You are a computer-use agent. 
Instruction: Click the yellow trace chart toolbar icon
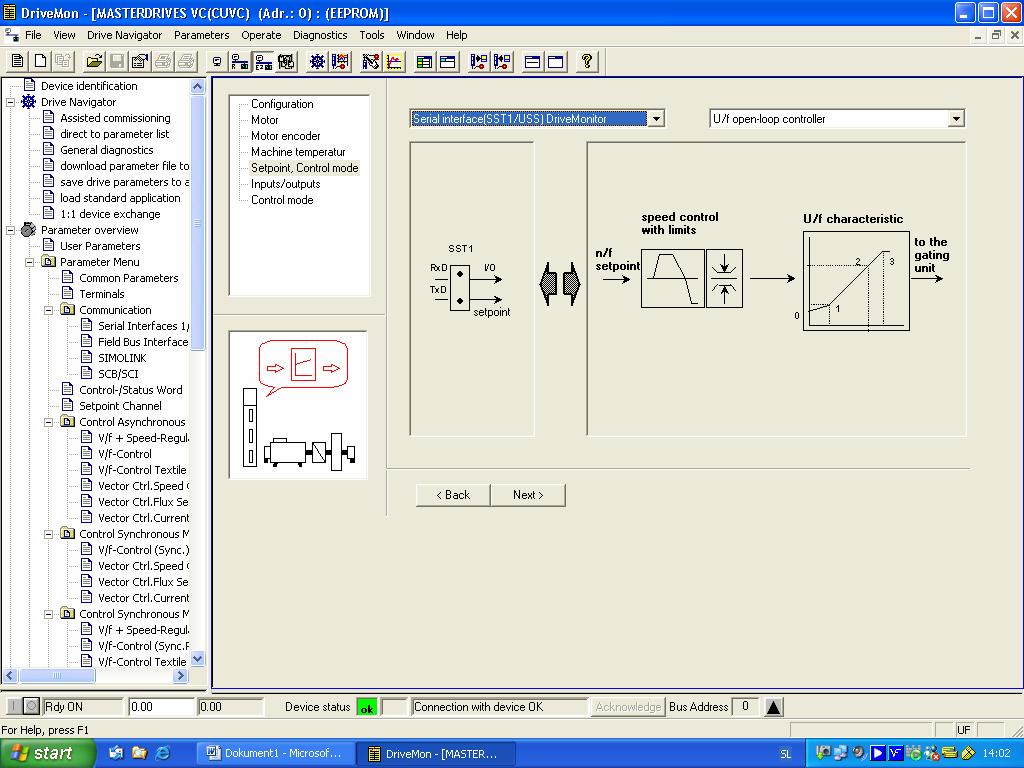coord(394,61)
